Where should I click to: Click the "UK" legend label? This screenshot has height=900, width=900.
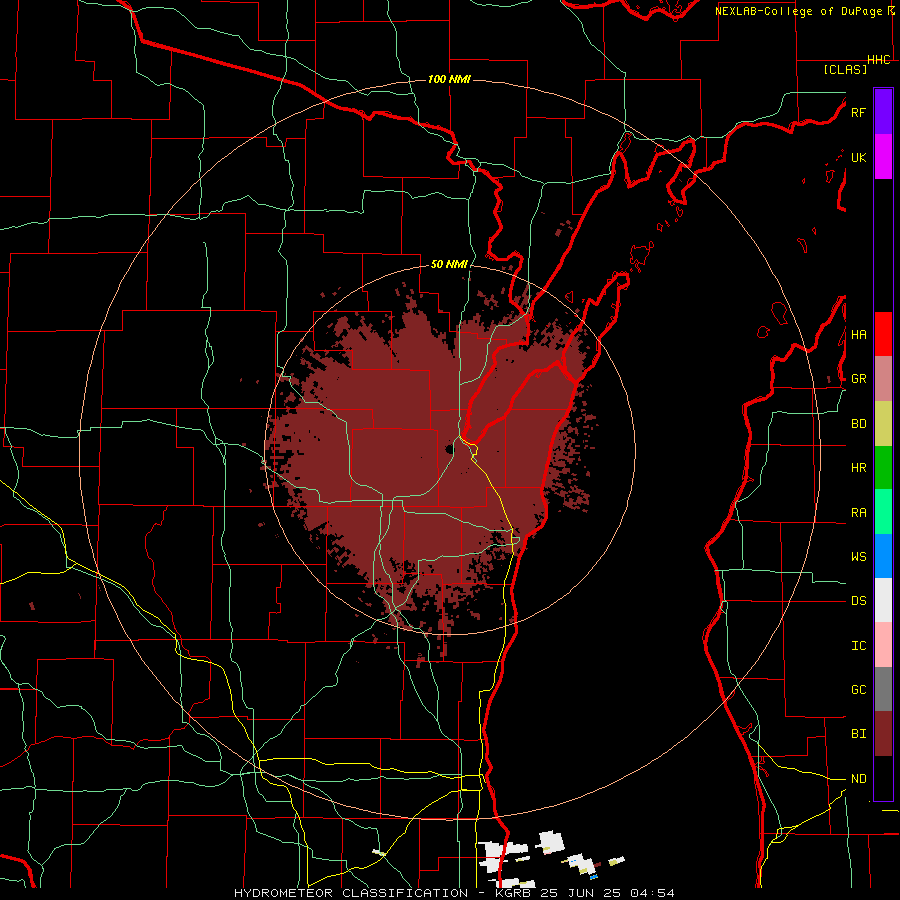pyautogui.click(x=858, y=157)
